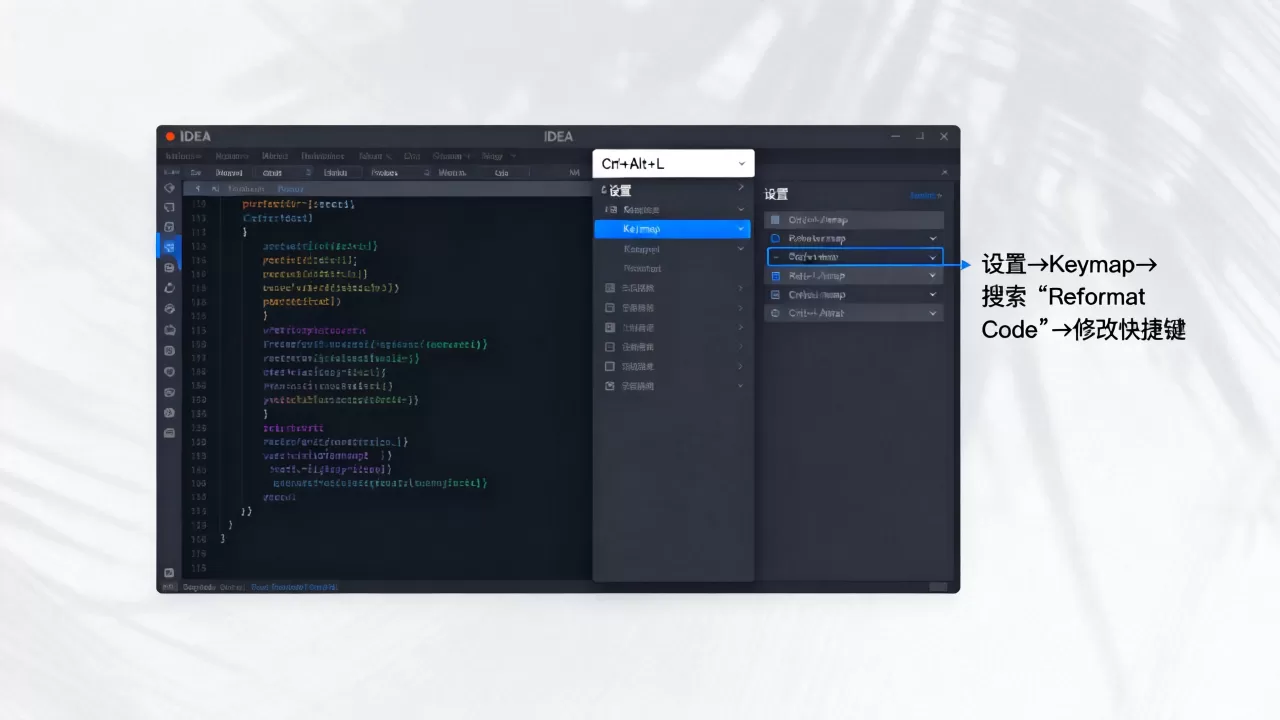Expand the chevron beside the left 设置 header
The image size is (1280, 720).
[741, 188]
